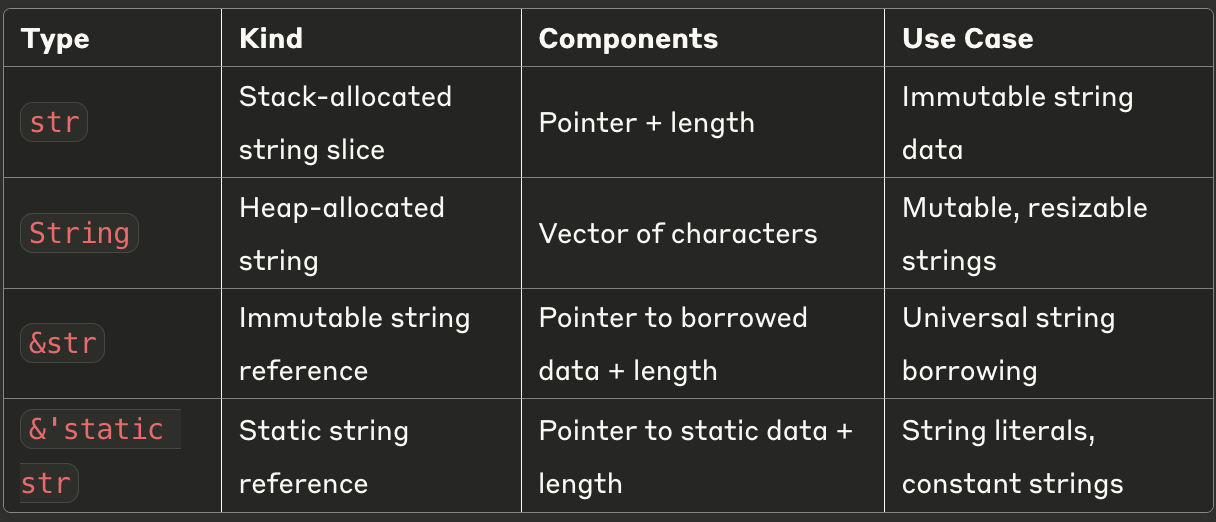This screenshot has height=522, width=1216.
Task: Click the str inline code tag
Action: 54,123
